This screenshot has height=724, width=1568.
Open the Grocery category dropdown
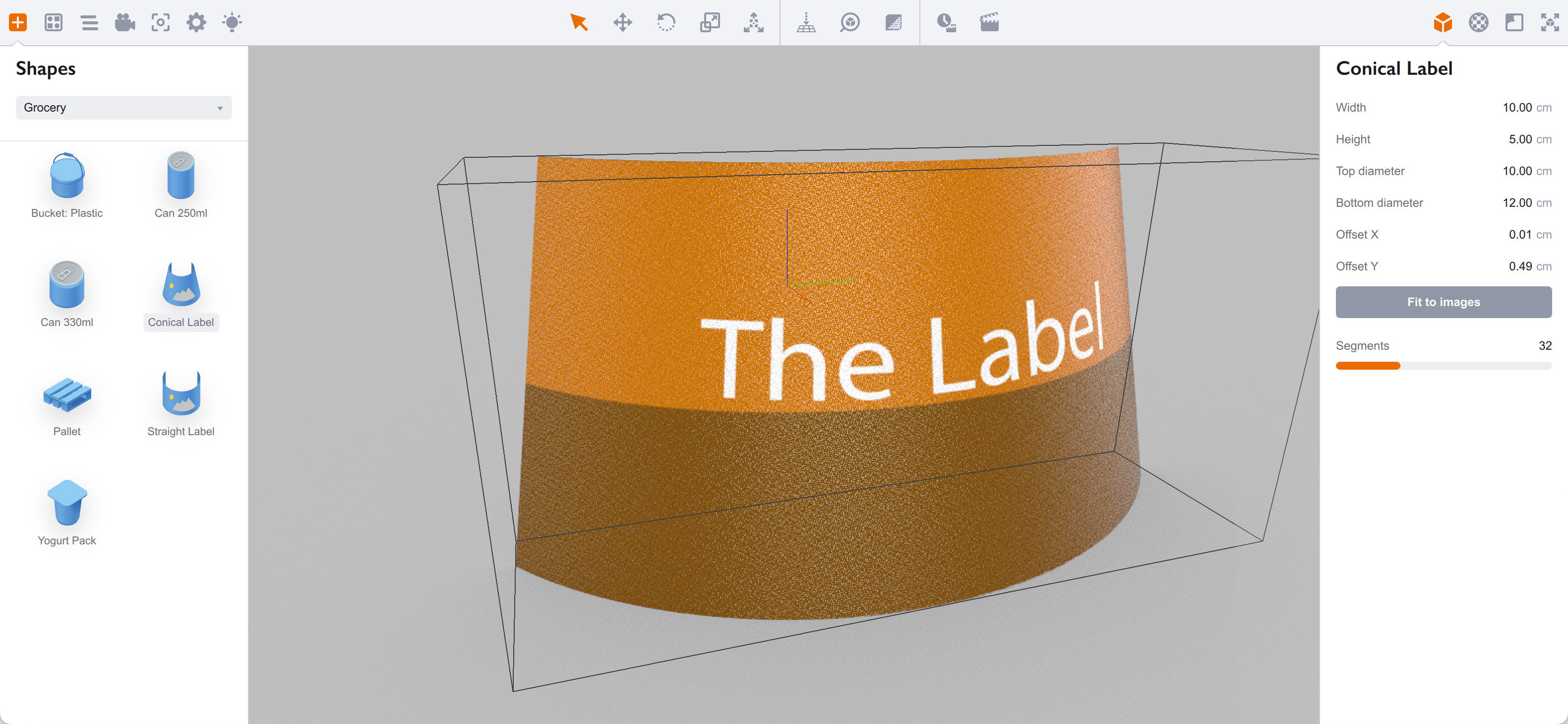pos(123,107)
